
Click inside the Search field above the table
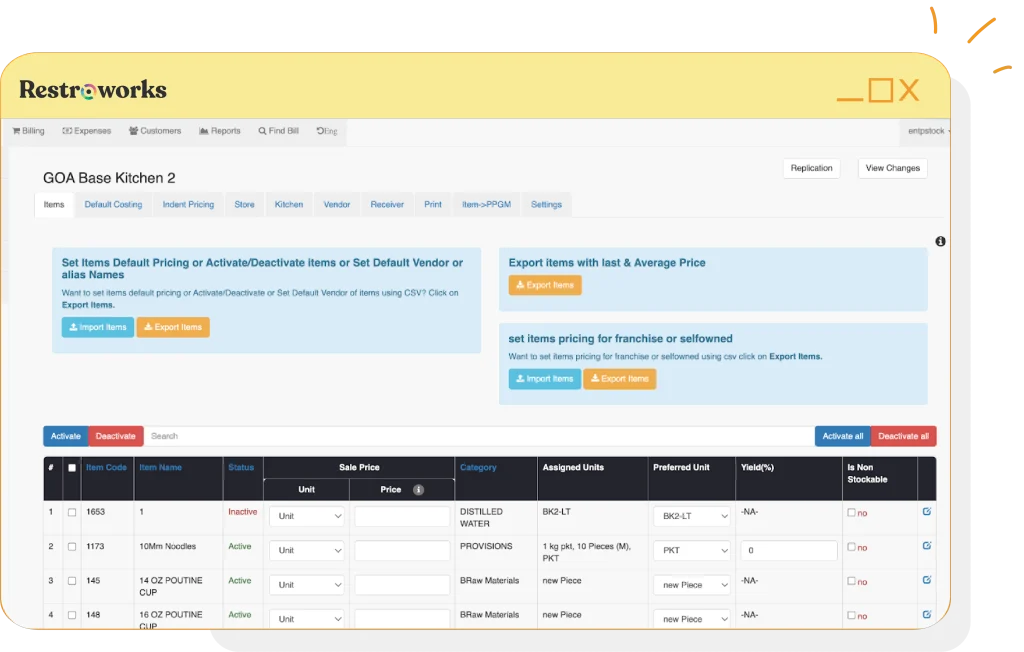coord(400,436)
